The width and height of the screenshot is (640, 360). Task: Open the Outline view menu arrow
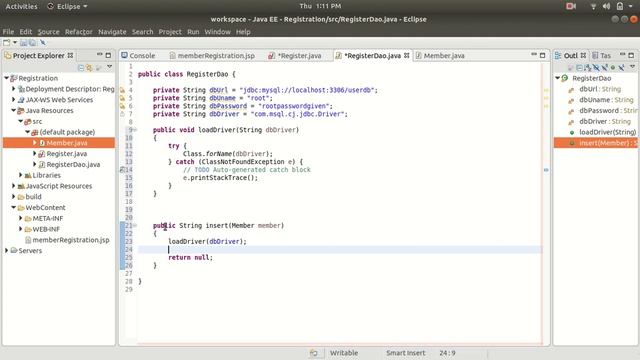(632, 67)
